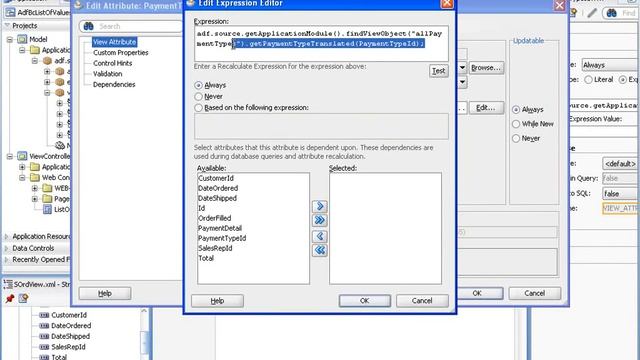Image resolution: width=640 pixels, height=360 pixels.
Task: Select Always updatable radio in Edit Attribute
Action: pyautogui.click(x=516, y=110)
